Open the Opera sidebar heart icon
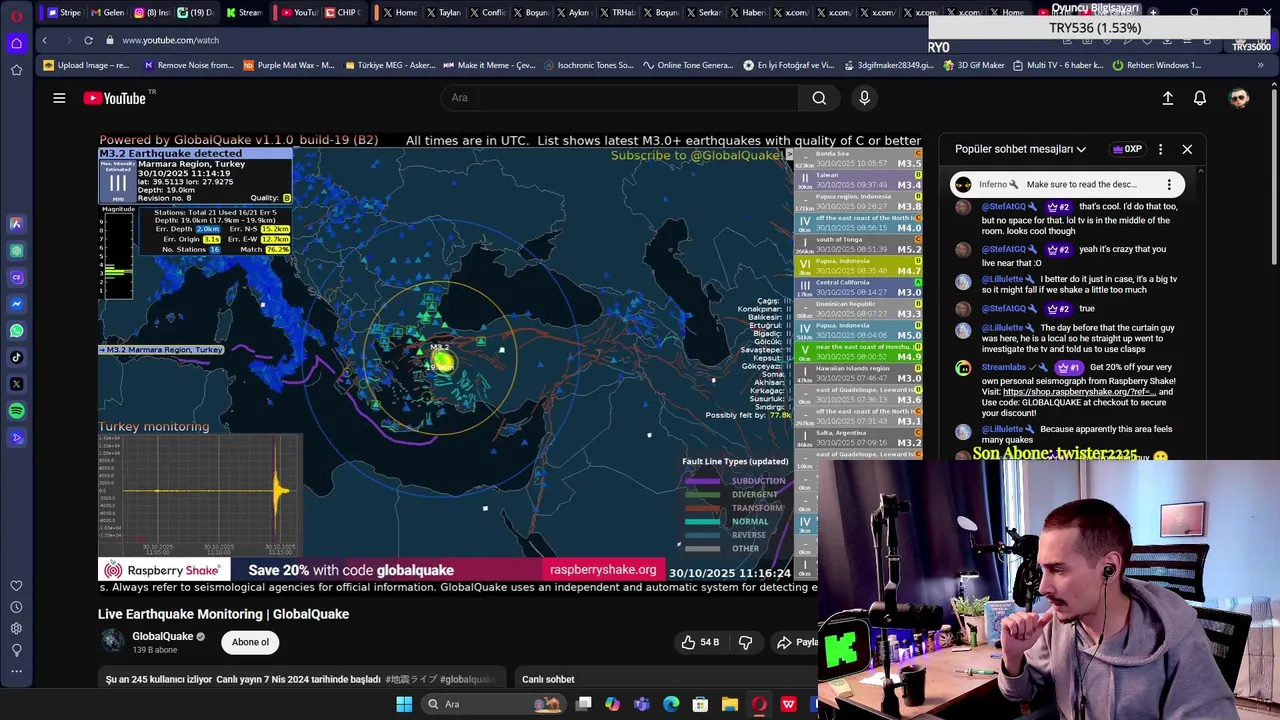The height and width of the screenshot is (720, 1280). (x=16, y=585)
